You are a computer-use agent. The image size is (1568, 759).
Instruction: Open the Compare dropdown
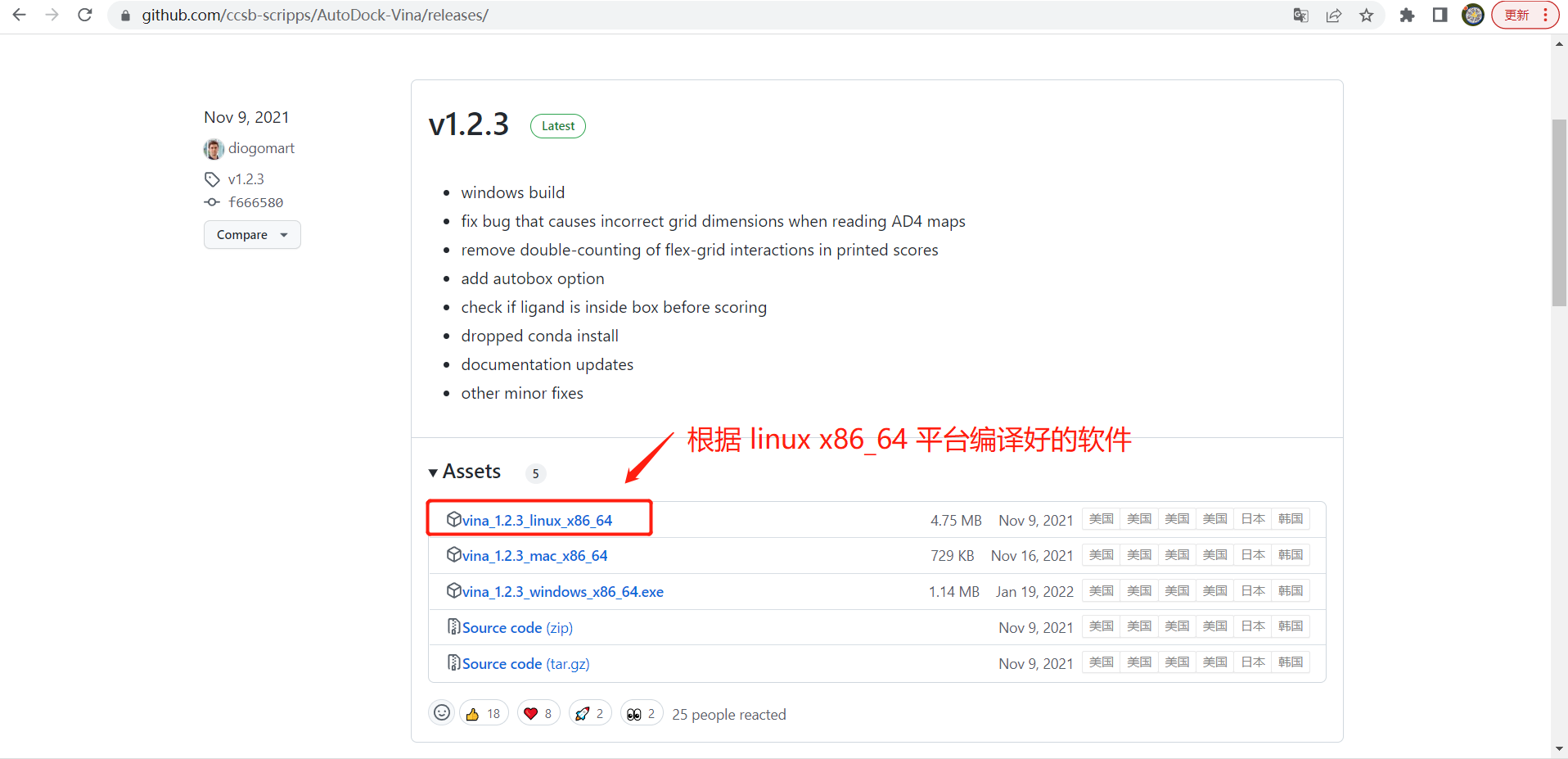click(x=252, y=235)
